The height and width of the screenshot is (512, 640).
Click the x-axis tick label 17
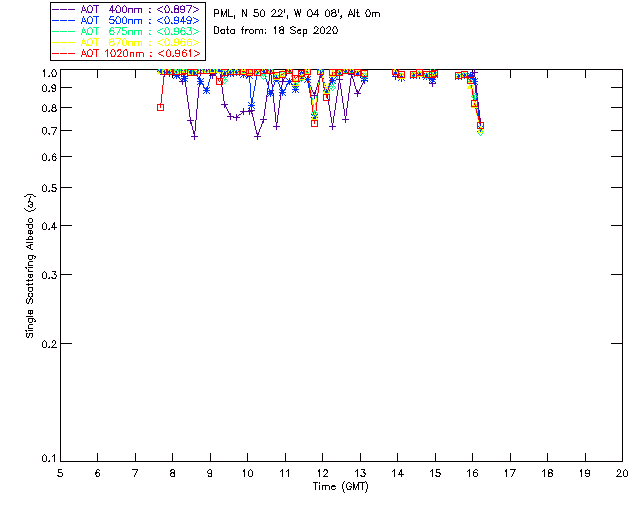click(x=510, y=473)
